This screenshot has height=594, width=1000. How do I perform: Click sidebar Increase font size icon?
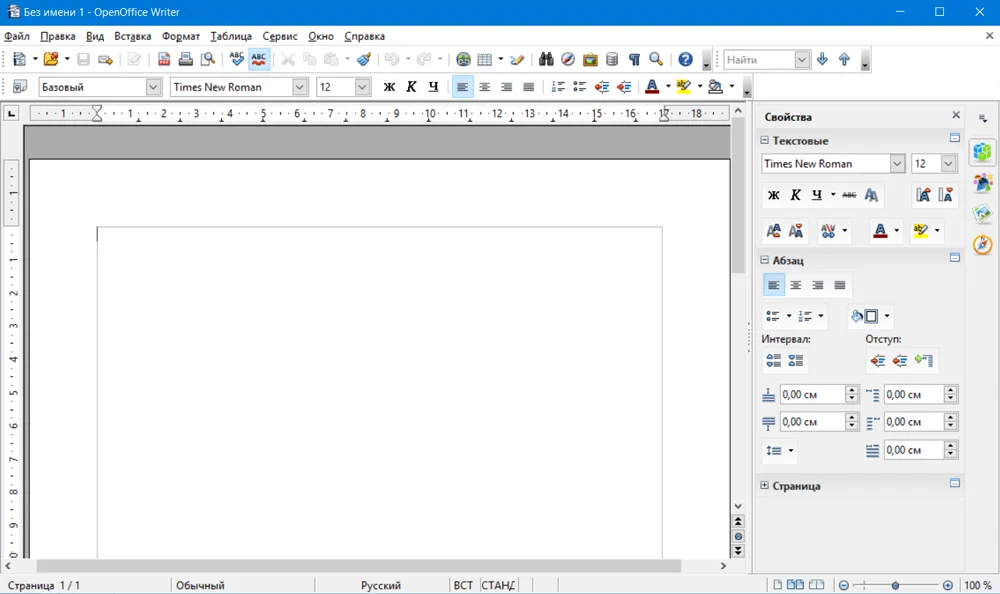[x=923, y=195]
